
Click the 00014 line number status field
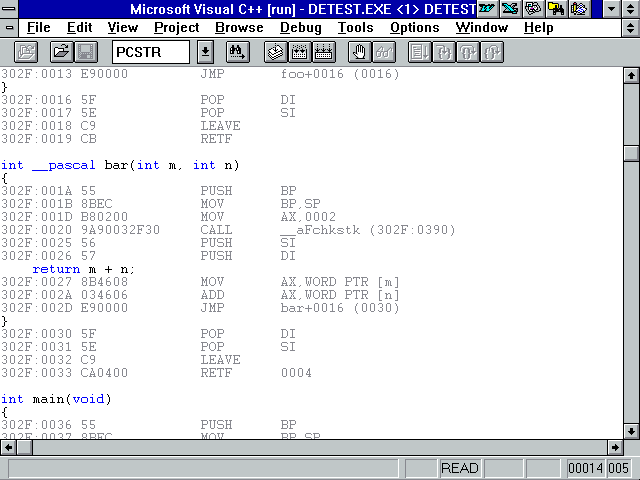click(x=585, y=468)
